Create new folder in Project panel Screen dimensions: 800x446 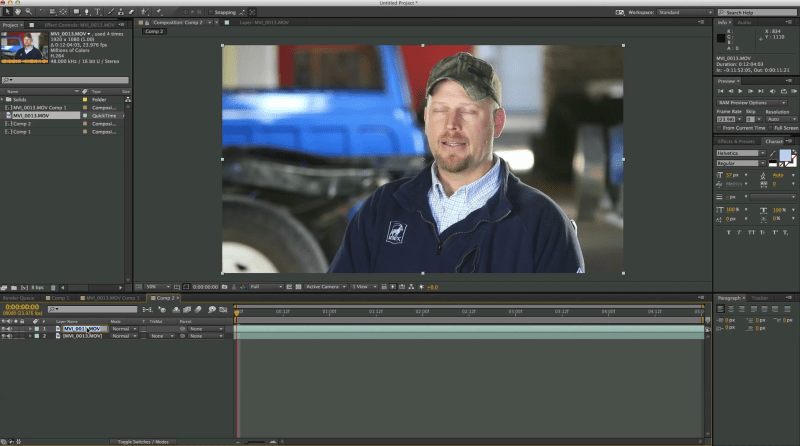(14, 288)
